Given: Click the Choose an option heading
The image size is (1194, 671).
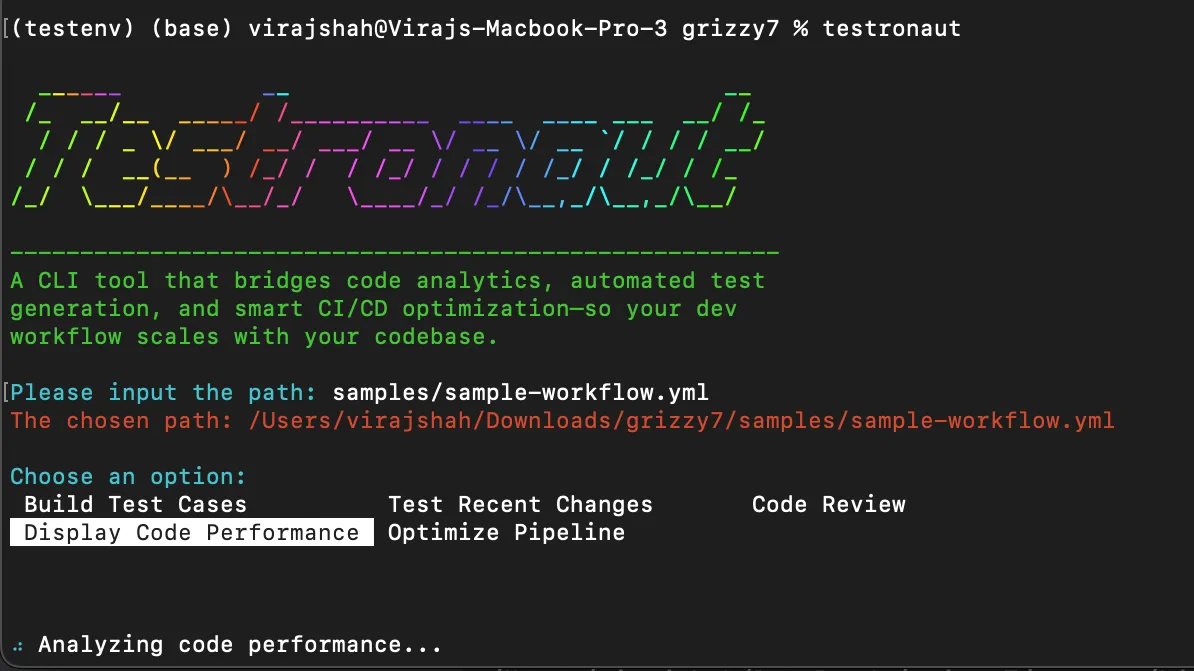Looking at the screenshot, I should [128, 477].
